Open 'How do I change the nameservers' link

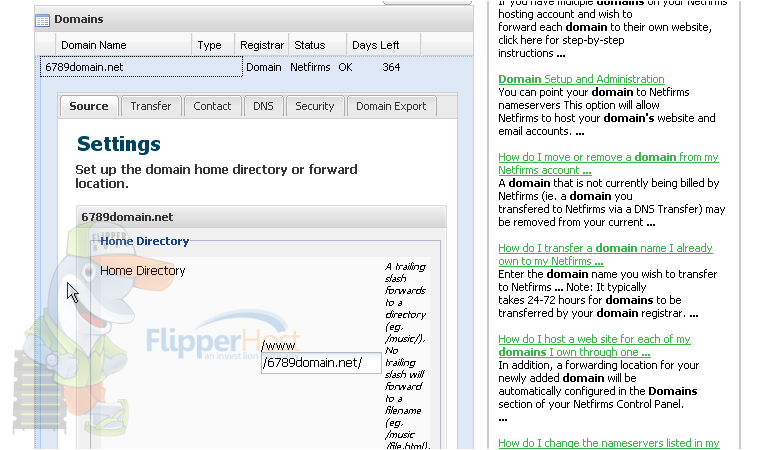click(609, 443)
